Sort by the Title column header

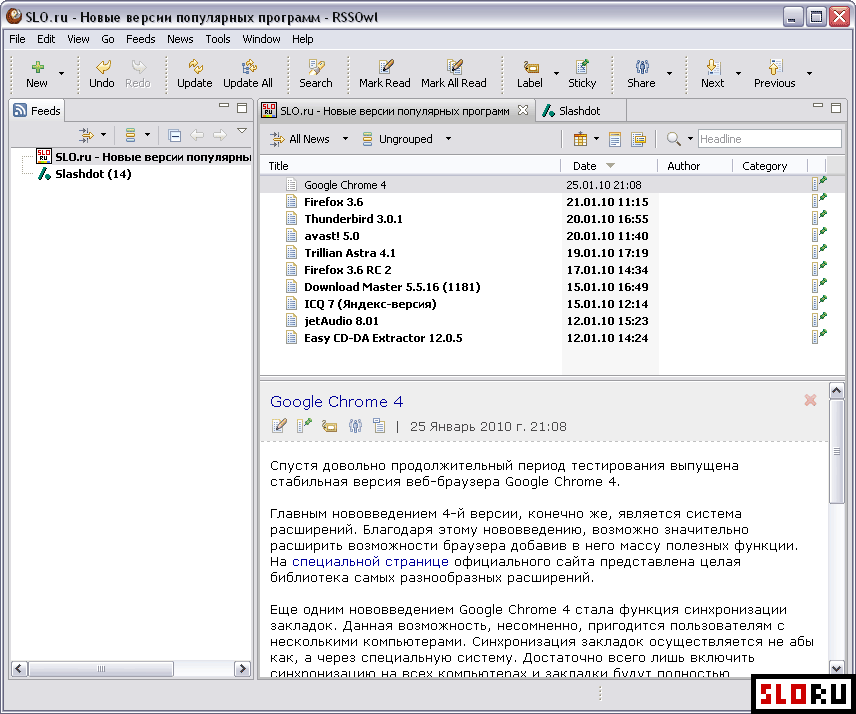point(410,166)
